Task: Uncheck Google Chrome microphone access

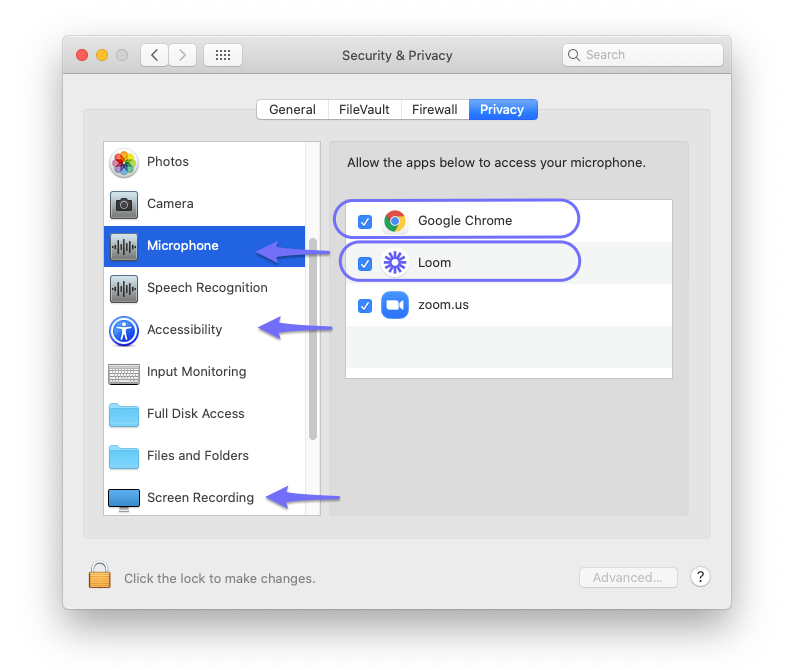Action: click(x=365, y=222)
